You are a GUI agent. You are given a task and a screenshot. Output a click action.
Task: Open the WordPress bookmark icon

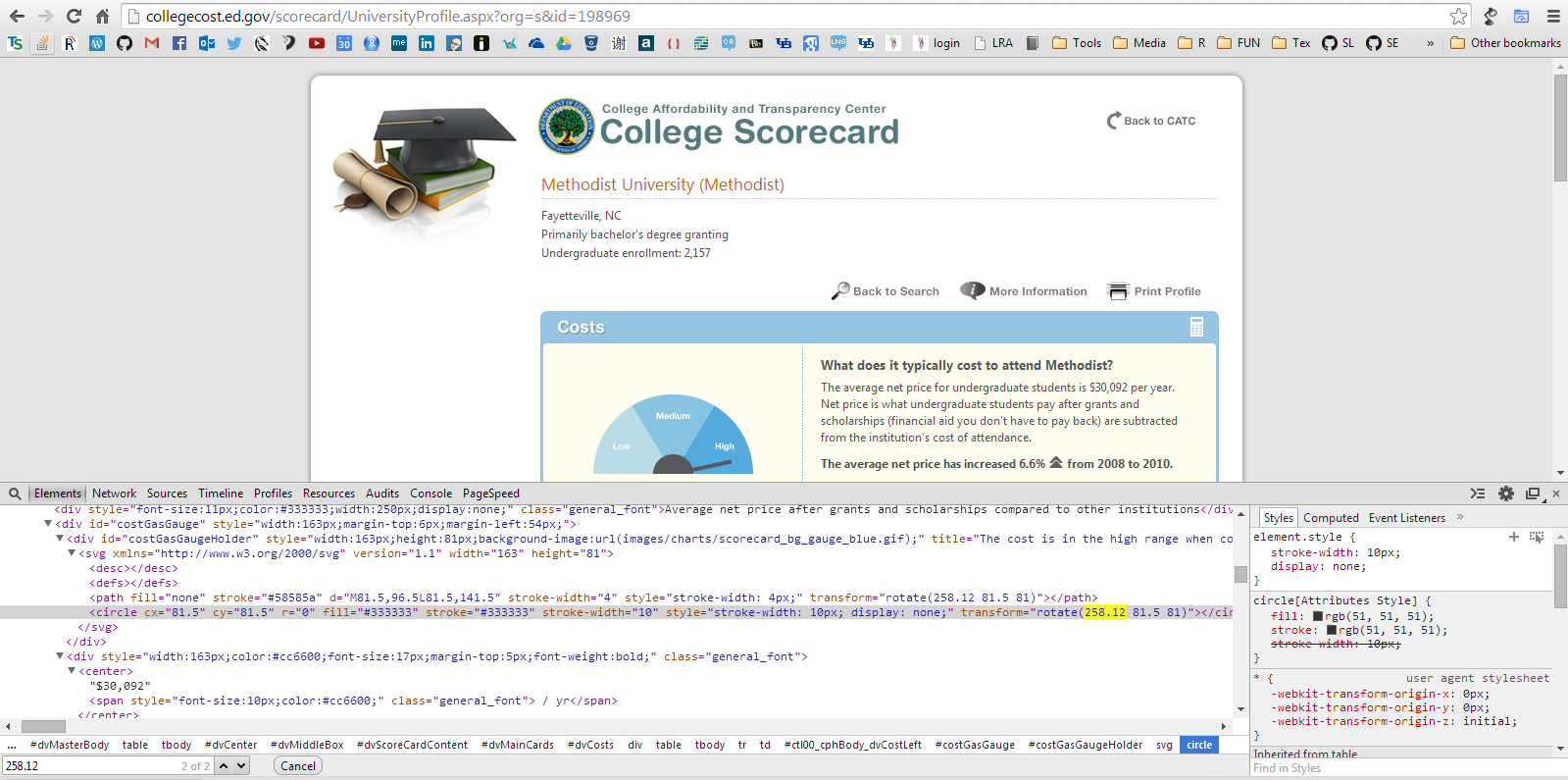pos(97,43)
